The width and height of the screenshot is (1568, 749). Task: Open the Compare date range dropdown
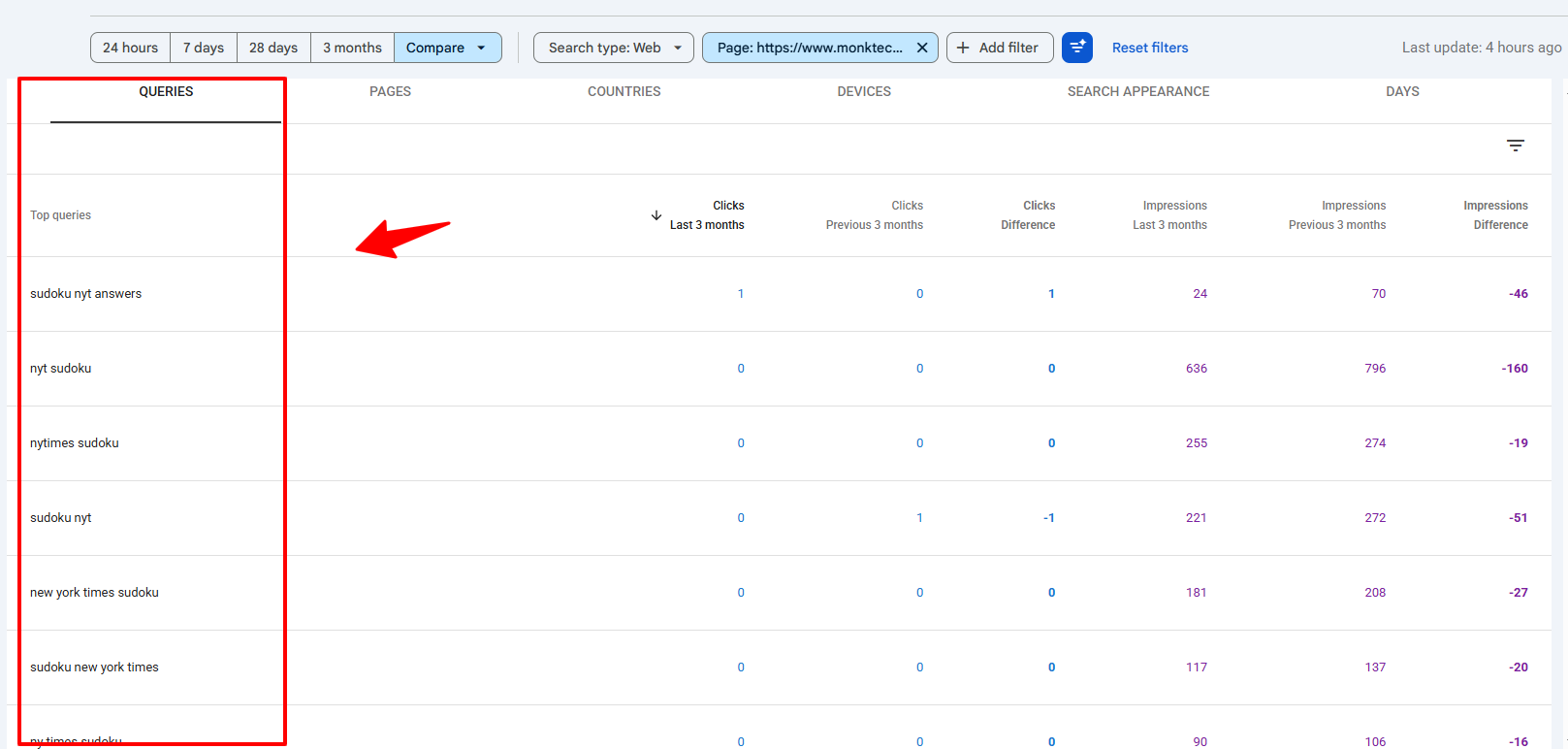pyautogui.click(x=448, y=48)
